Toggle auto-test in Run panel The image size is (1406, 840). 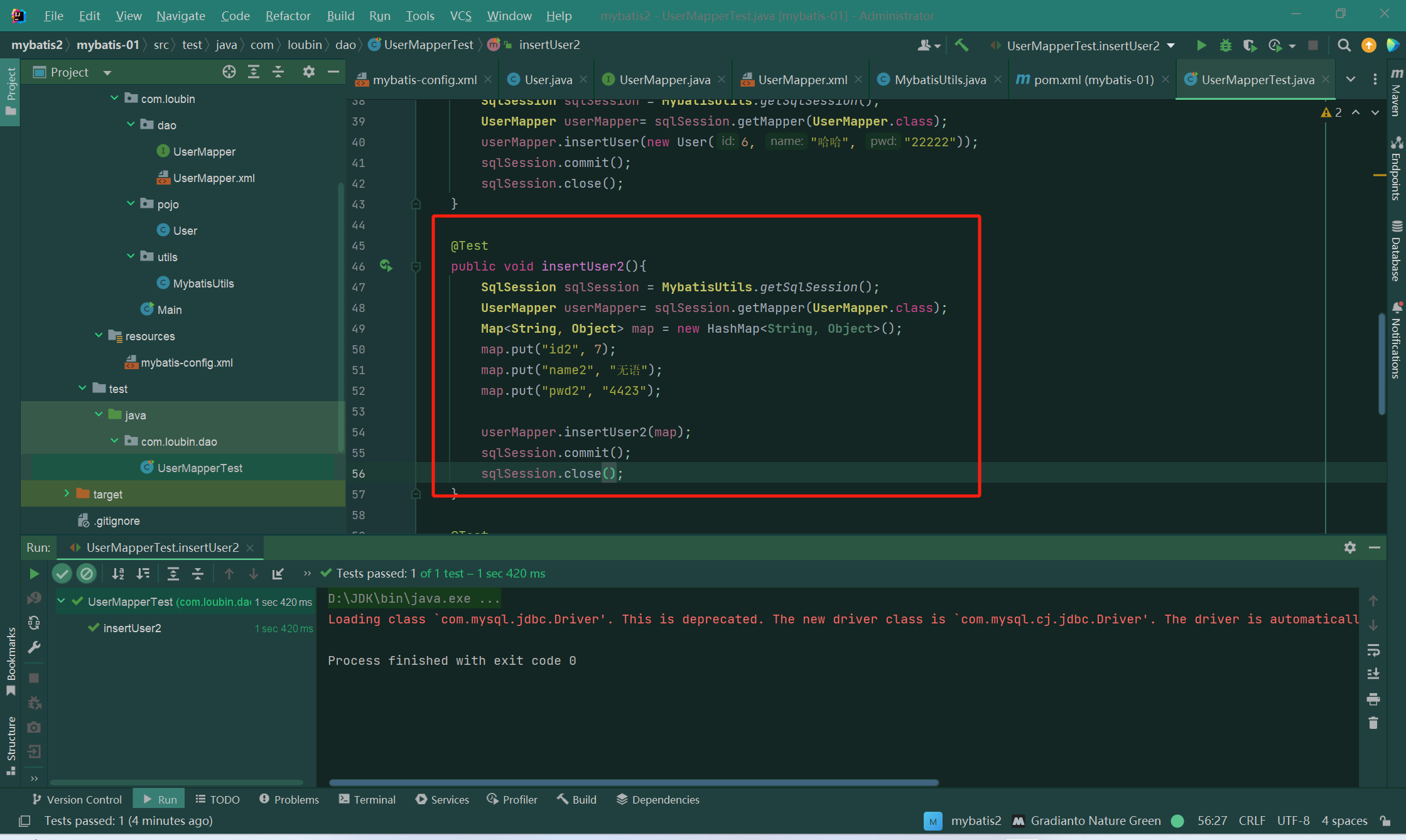tap(34, 622)
